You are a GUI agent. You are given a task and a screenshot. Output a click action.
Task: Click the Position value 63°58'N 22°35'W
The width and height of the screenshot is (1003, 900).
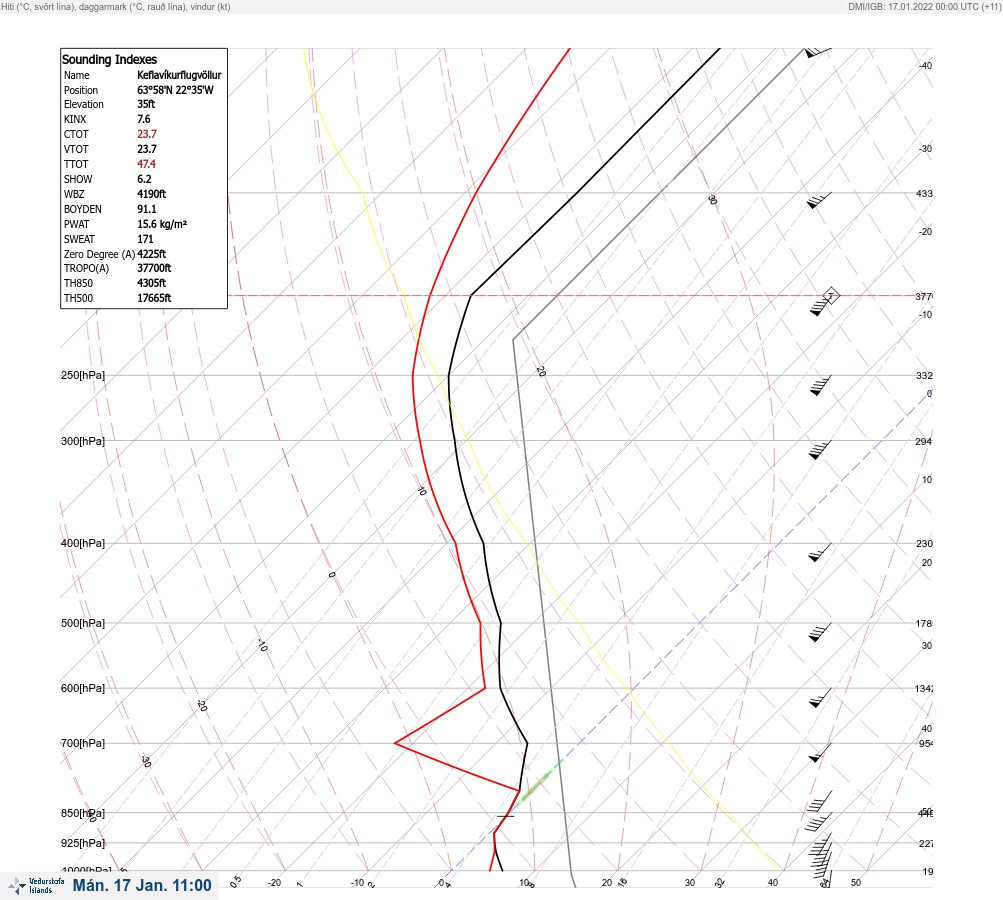(x=175, y=90)
